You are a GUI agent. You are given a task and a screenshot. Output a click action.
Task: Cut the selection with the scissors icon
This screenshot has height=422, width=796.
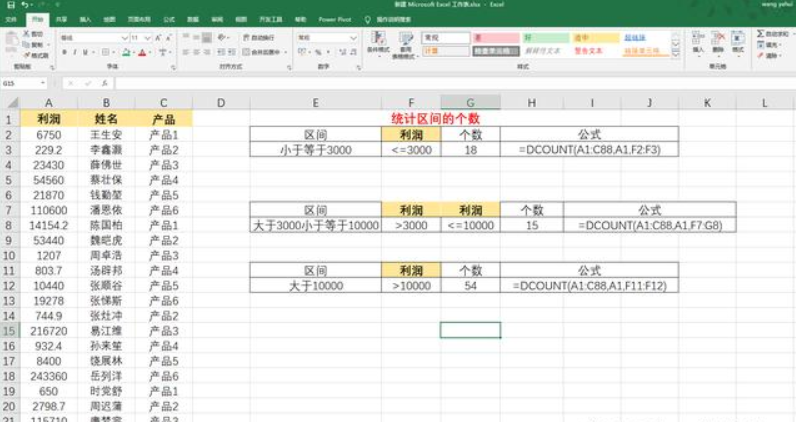tap(26, 34)
